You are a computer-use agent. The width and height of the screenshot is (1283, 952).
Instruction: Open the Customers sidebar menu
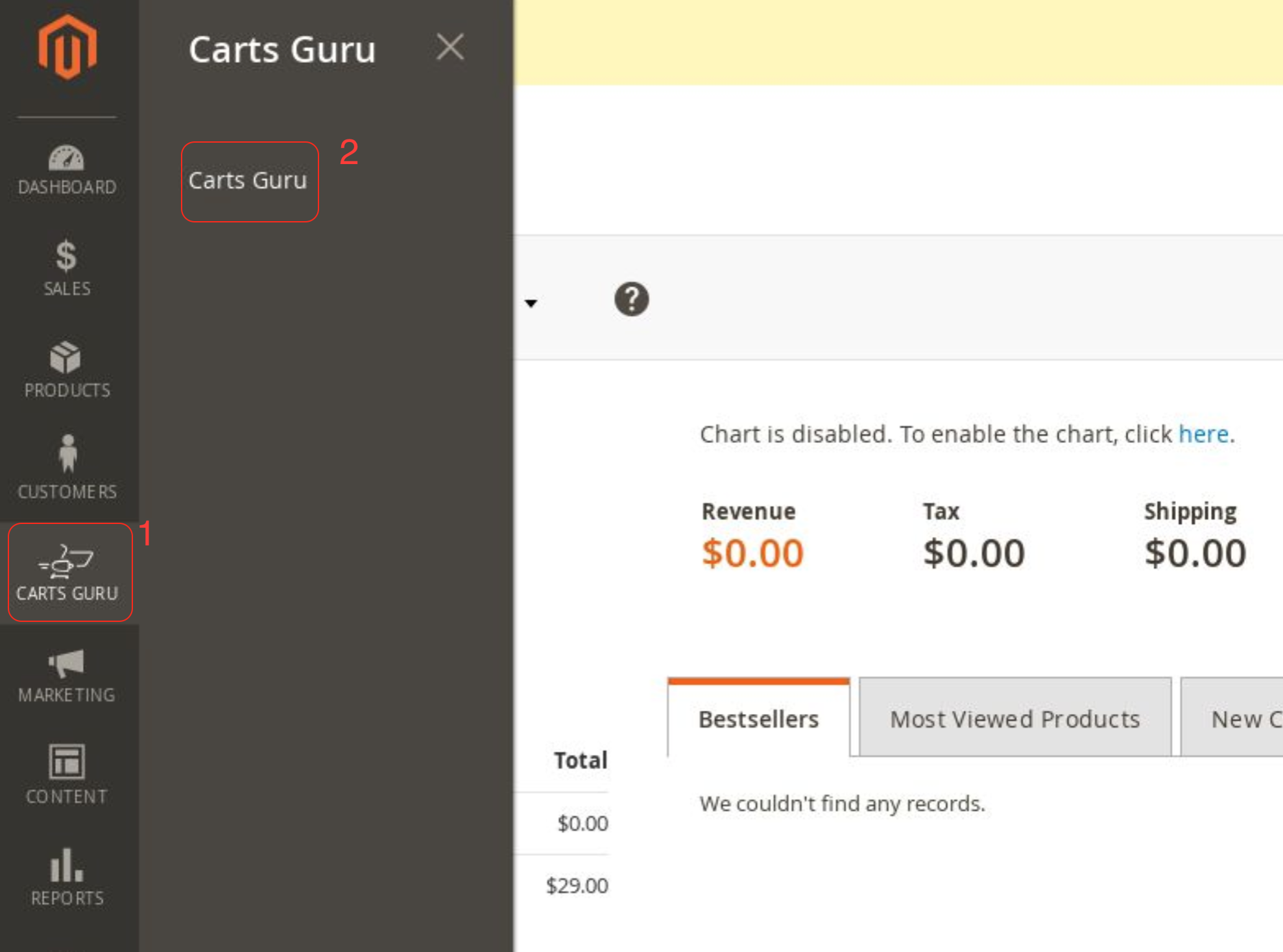[x=67, y=468]
